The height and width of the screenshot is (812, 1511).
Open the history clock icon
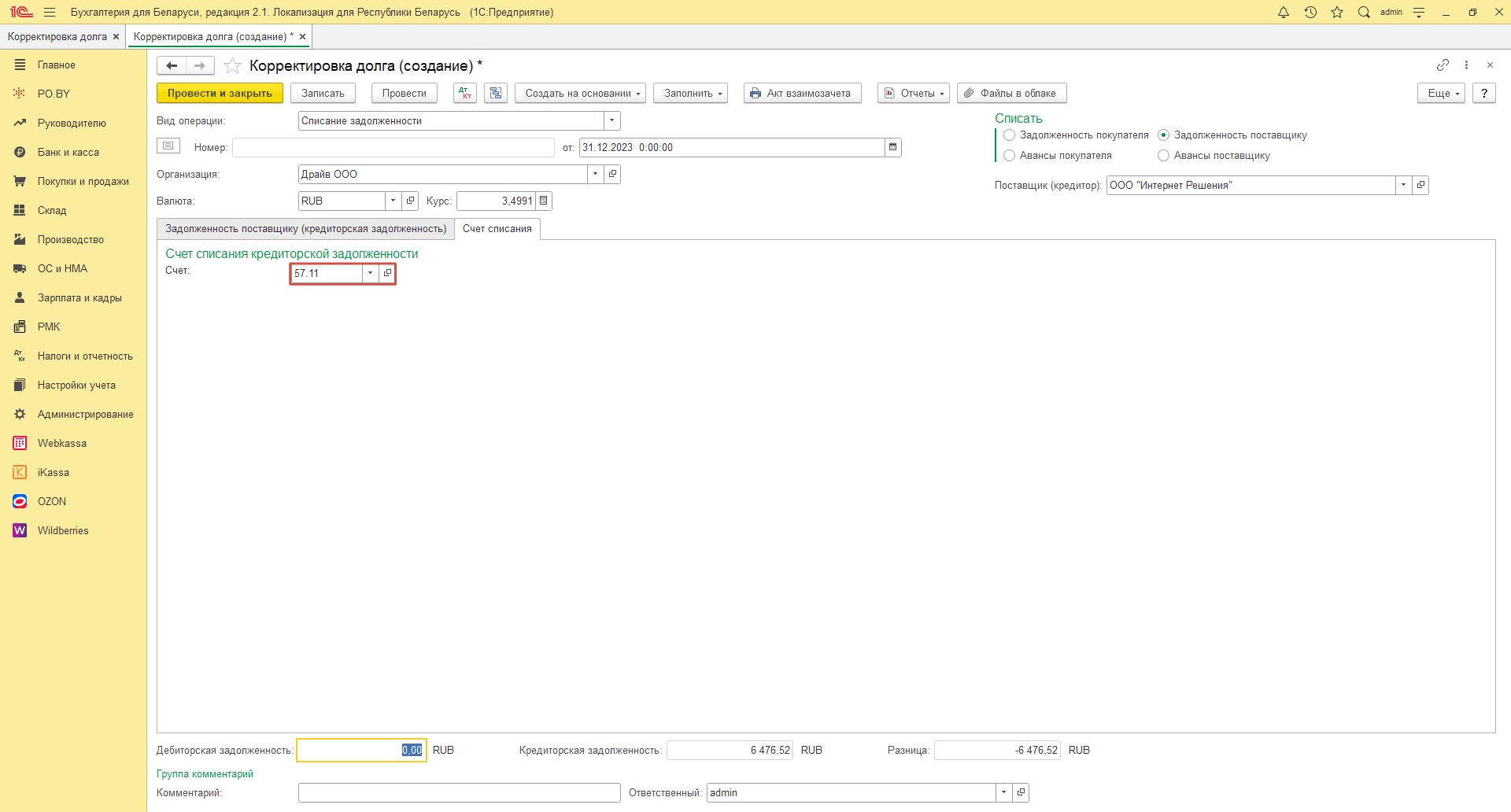click(1310, 12)
